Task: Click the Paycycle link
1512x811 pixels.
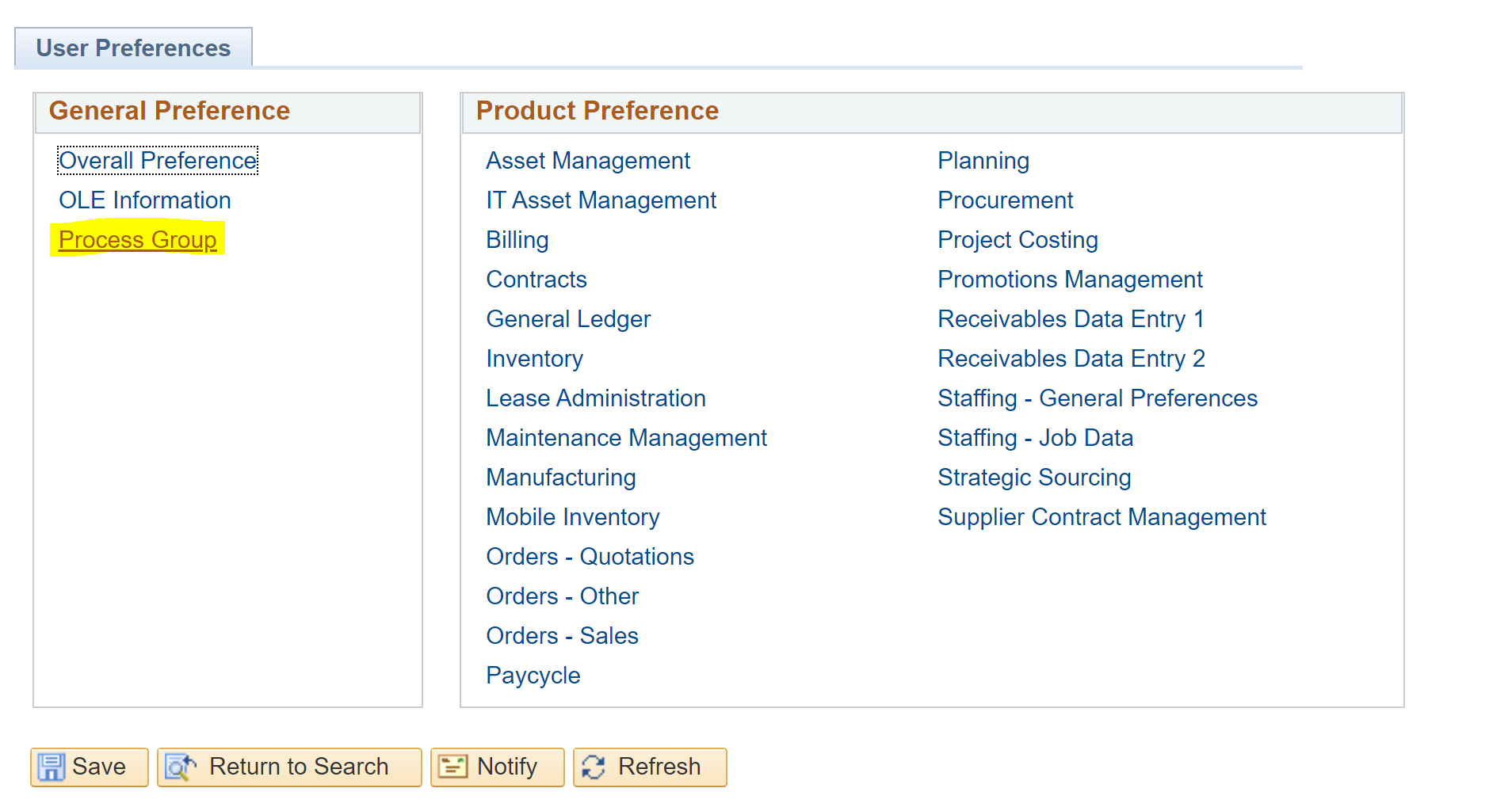Action: click(x=533, y=676)
